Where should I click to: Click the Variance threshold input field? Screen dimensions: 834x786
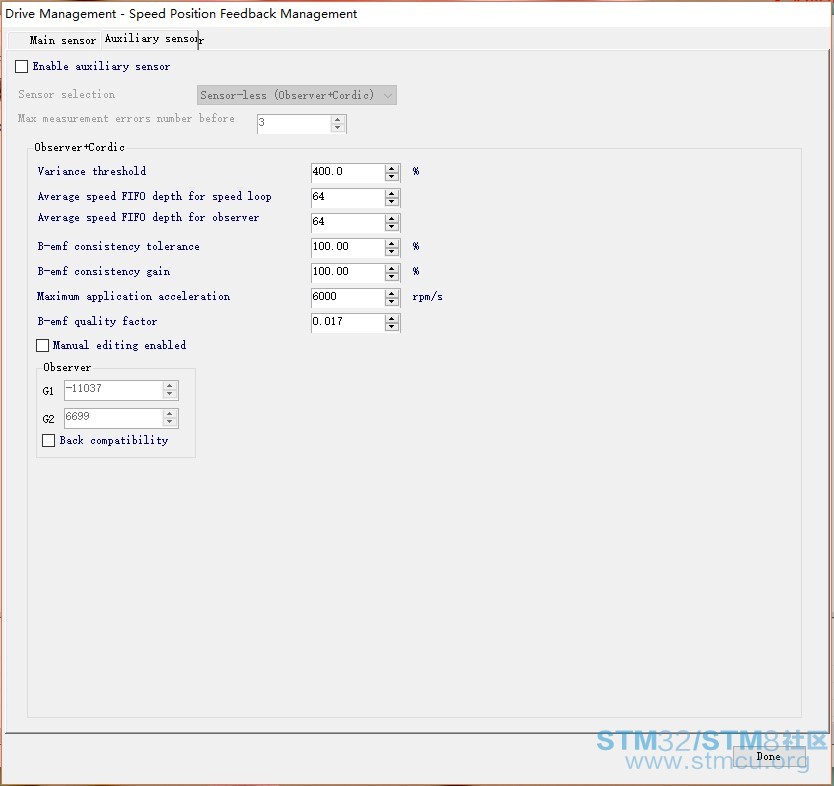(x=347, y=172)
